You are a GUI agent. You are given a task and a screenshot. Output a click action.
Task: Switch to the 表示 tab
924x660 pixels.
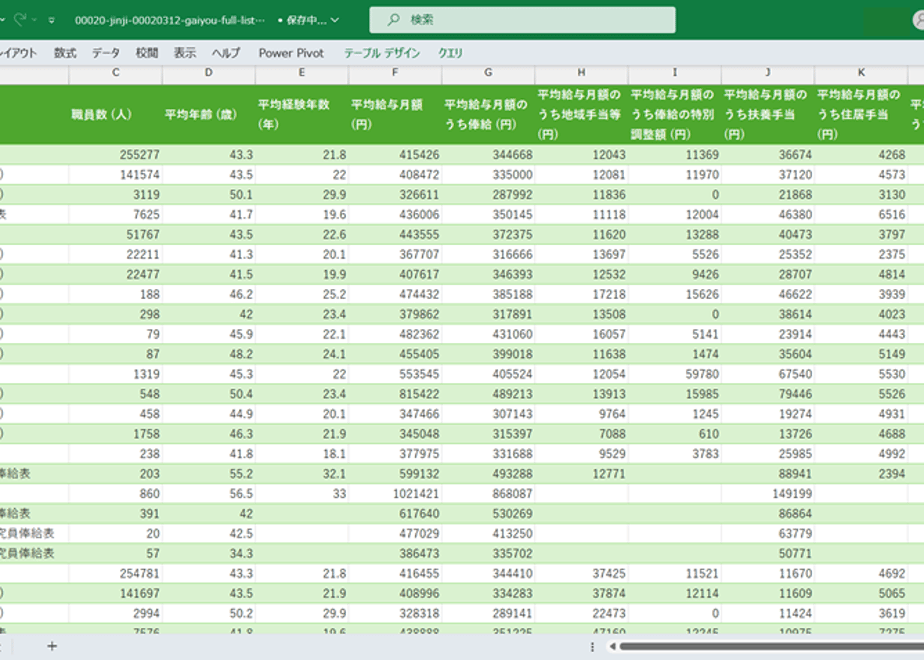click(x=184, y=53)
